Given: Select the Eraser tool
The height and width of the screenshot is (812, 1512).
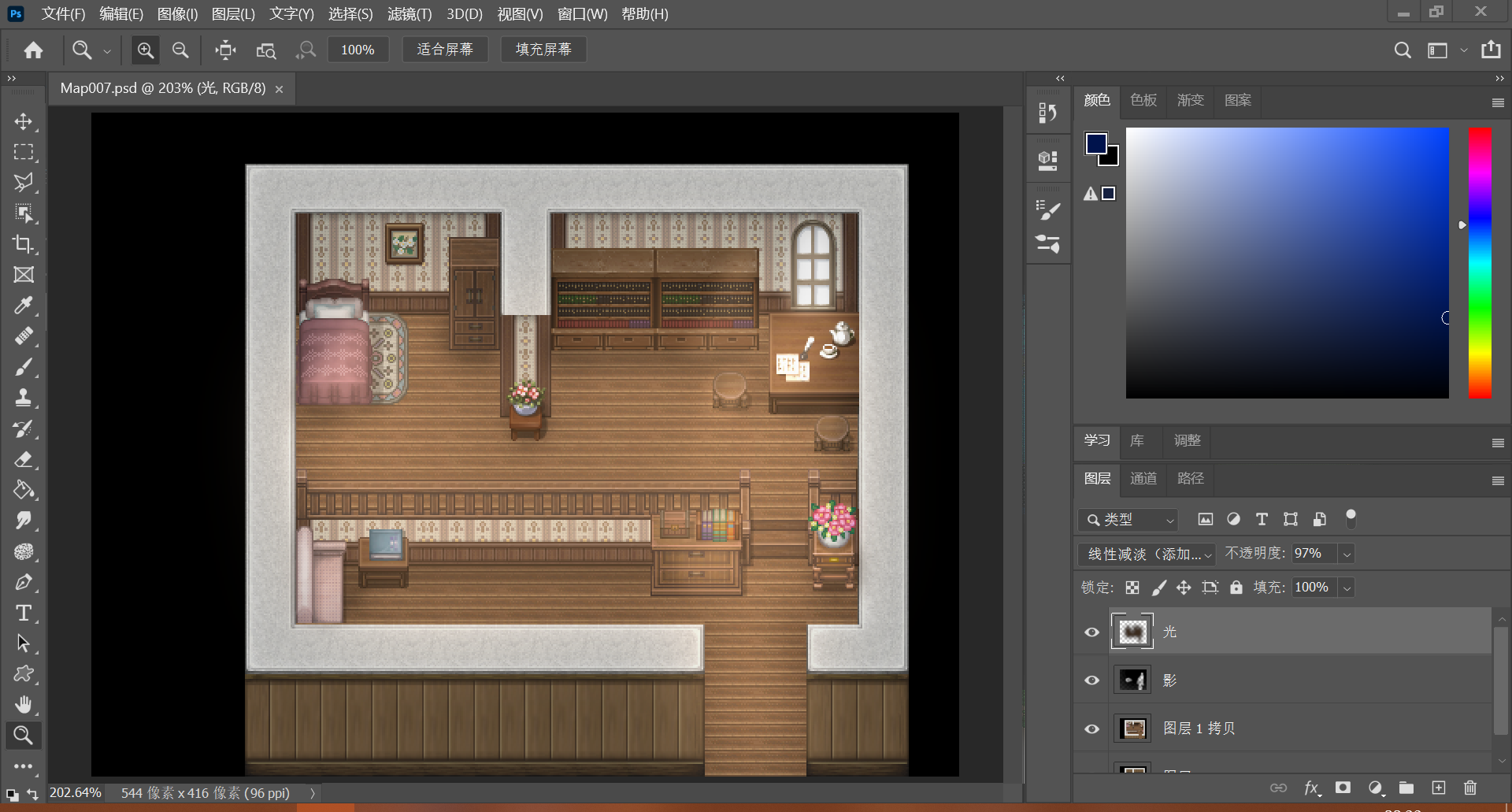Looking at the screenshot, I should point(24,459).
